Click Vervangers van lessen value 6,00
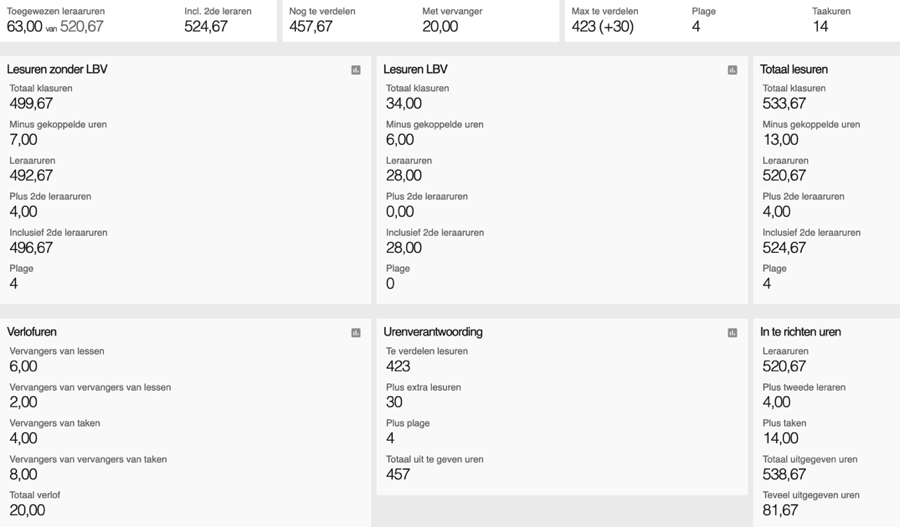900x527 pixels. pos(24,366)
